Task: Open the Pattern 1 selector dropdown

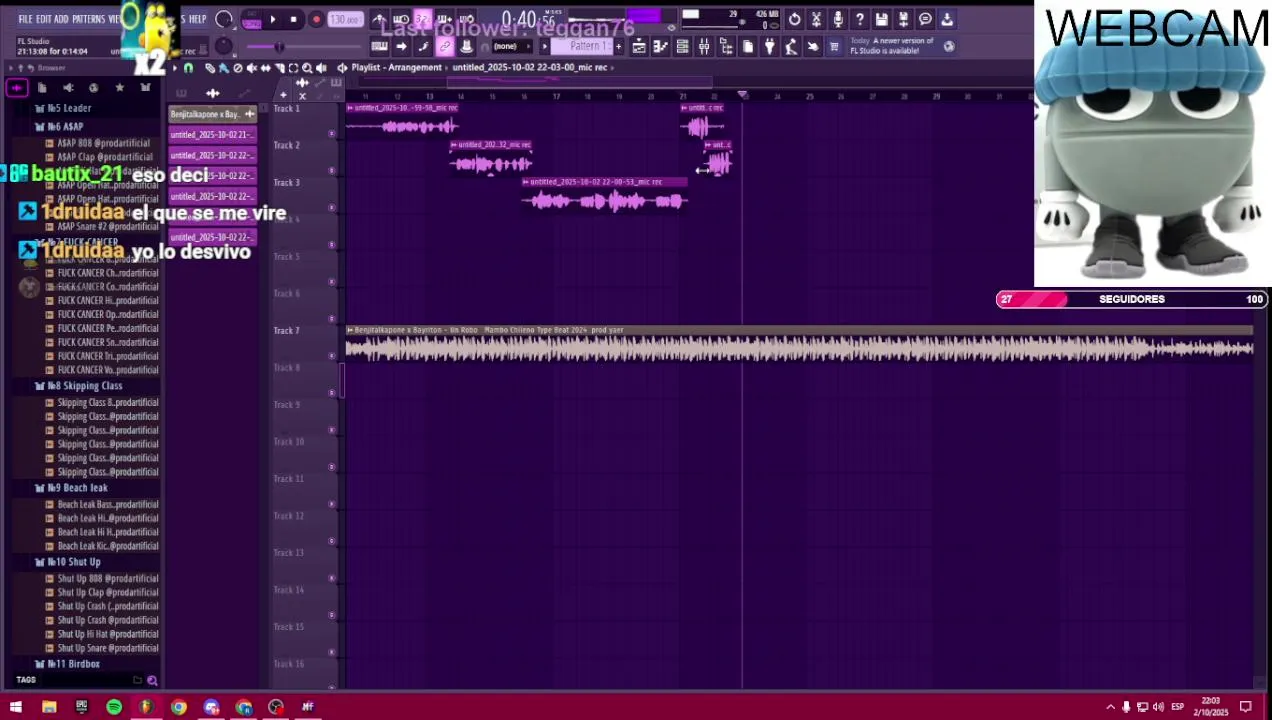Action: pos(582,46)
